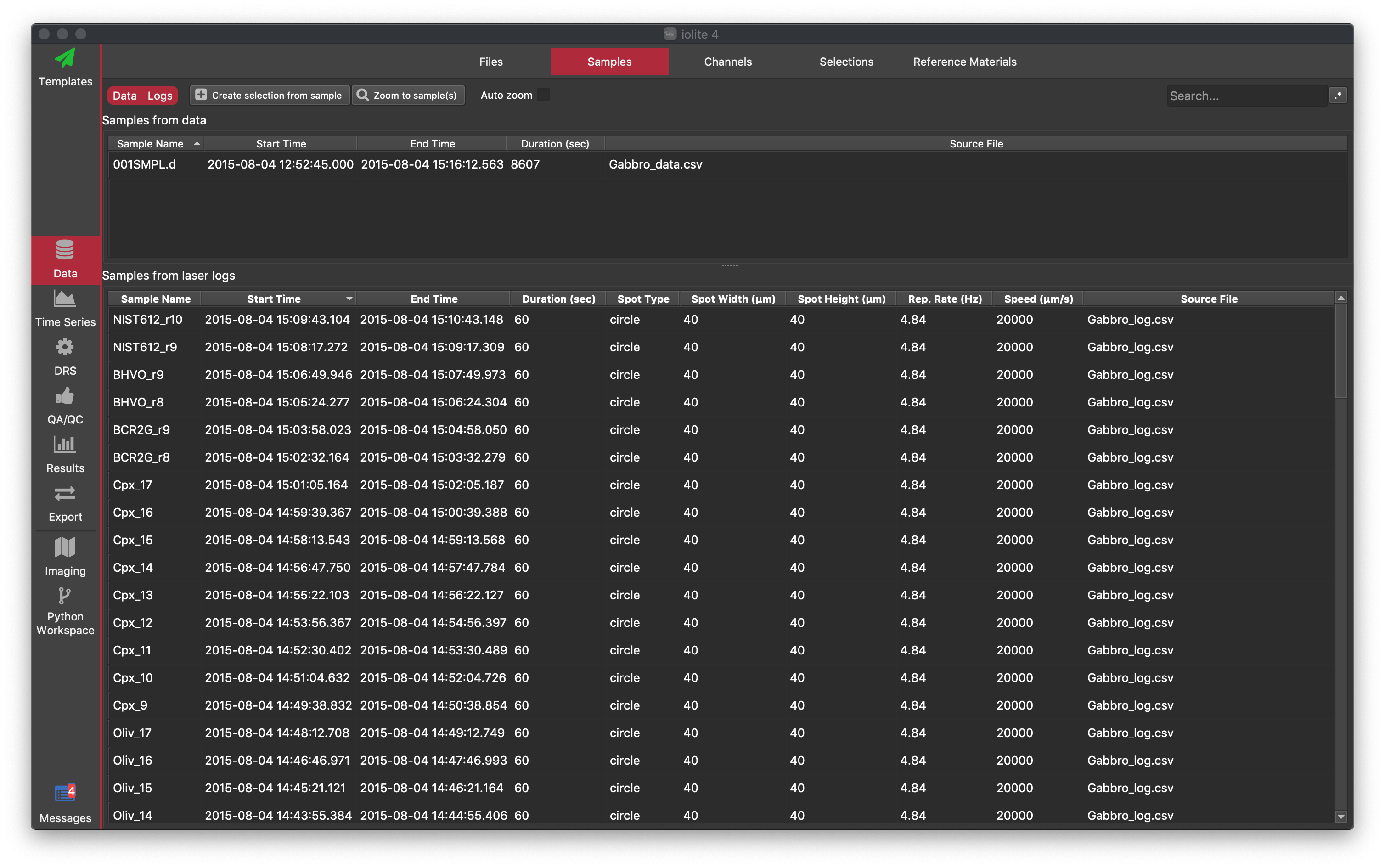1385x868 pixels.
Task: Click the plus icon on Create selection
Action: click(201, 95)
